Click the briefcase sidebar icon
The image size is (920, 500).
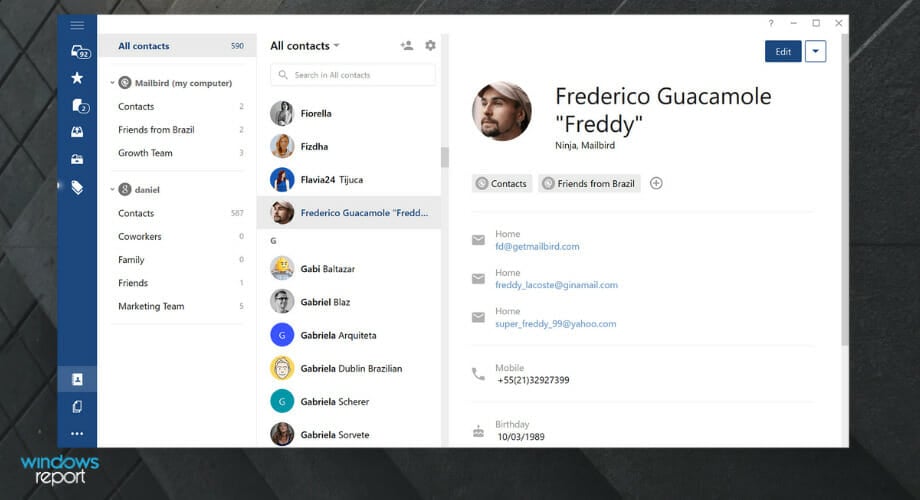tap(77, 159)
